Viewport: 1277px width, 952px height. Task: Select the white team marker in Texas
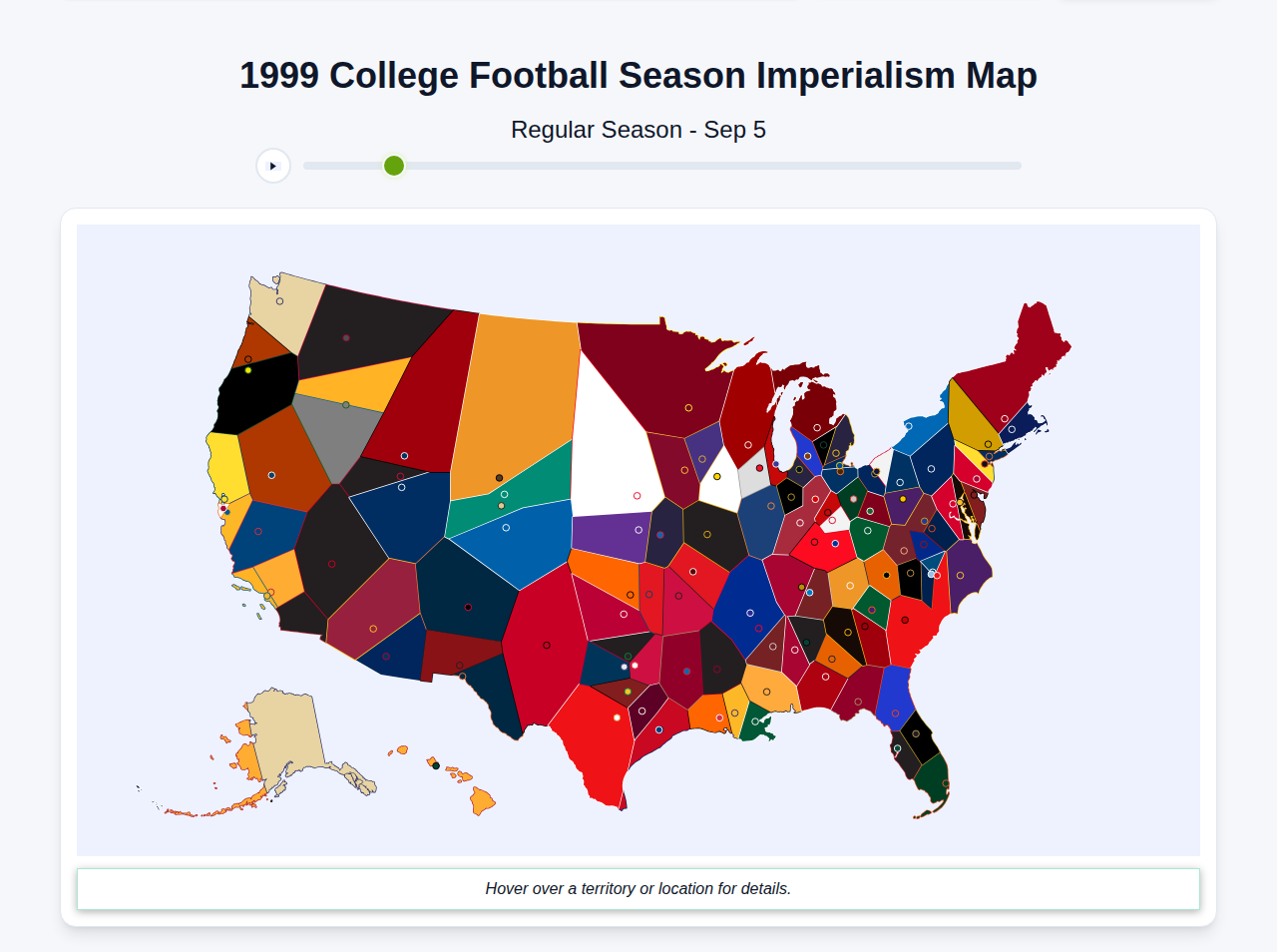(617, 716)
